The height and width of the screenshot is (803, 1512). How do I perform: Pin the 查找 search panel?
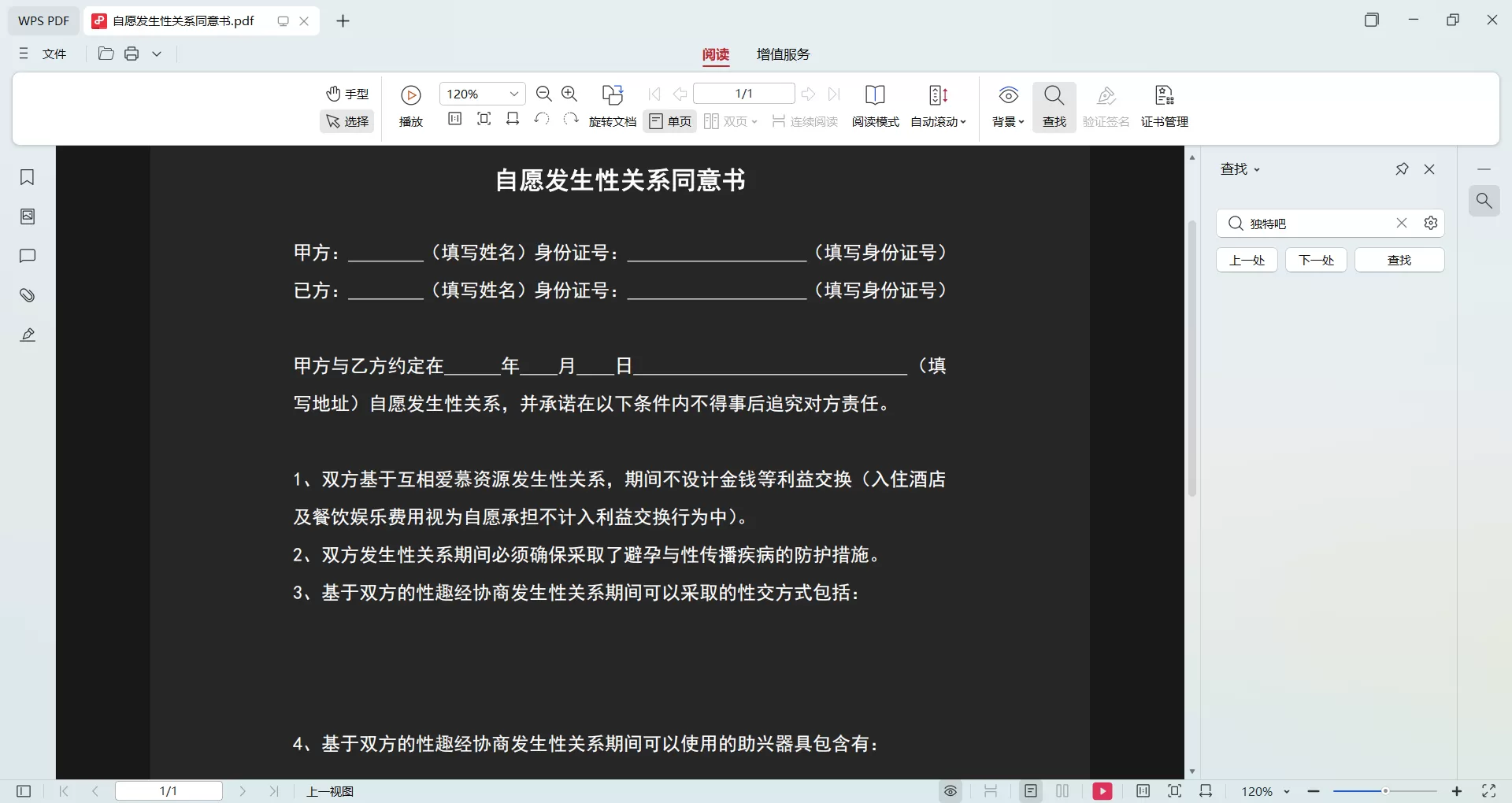[1402, 168]
